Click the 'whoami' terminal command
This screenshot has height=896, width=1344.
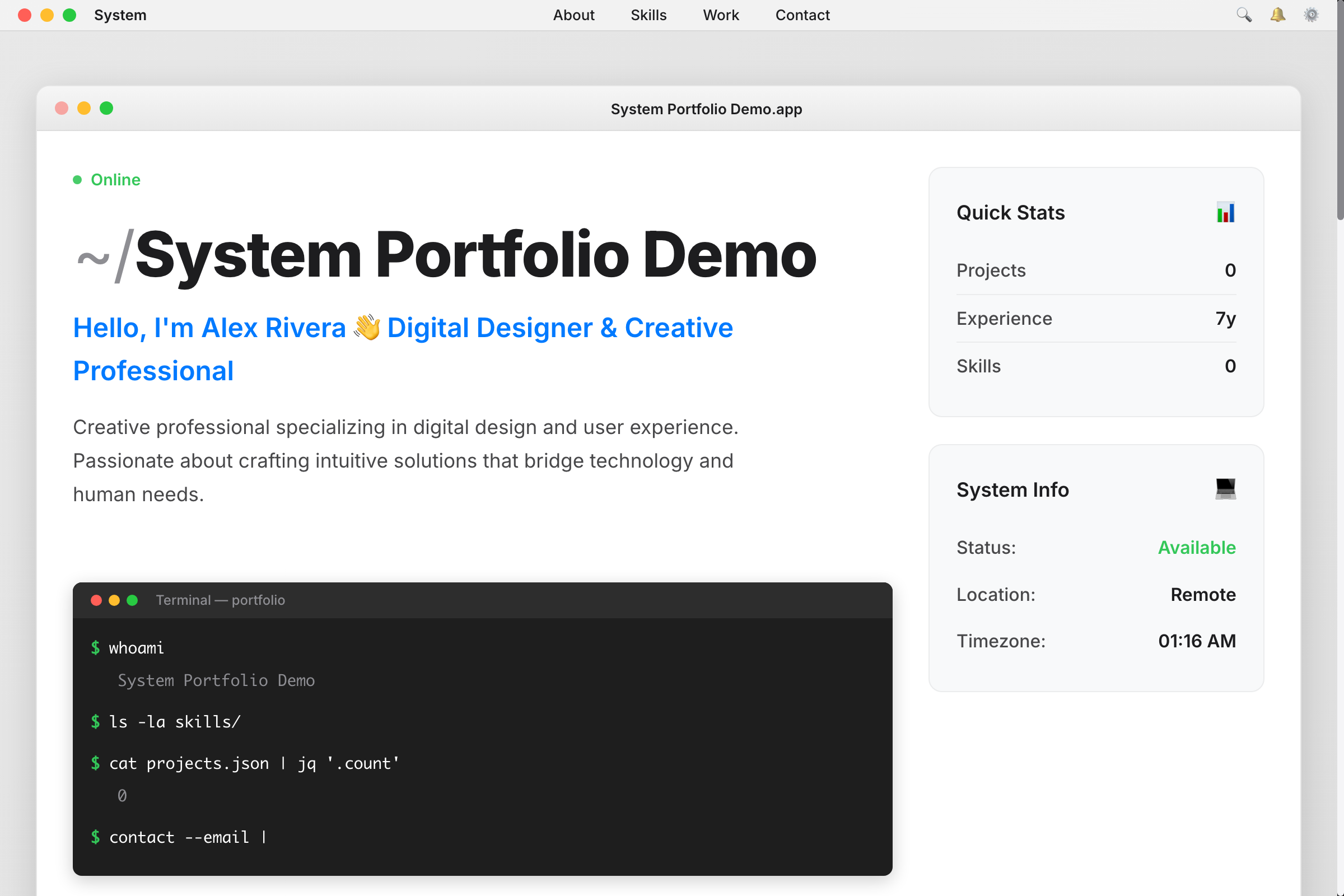click(x=136, y=648)
